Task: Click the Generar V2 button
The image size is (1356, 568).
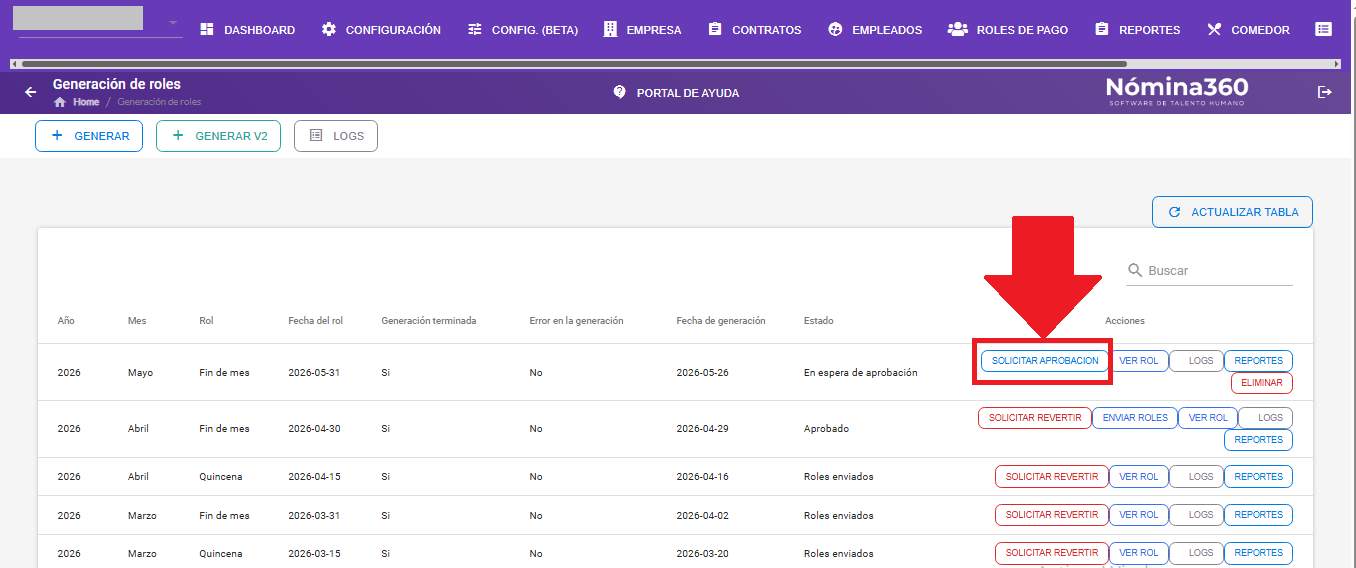Action: [218, 135]
